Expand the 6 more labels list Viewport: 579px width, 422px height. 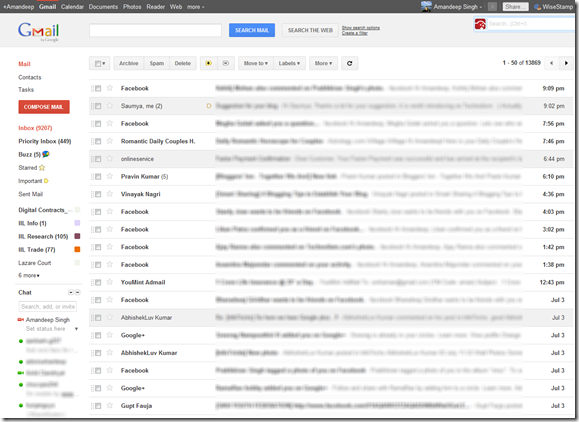click(29, 275)
